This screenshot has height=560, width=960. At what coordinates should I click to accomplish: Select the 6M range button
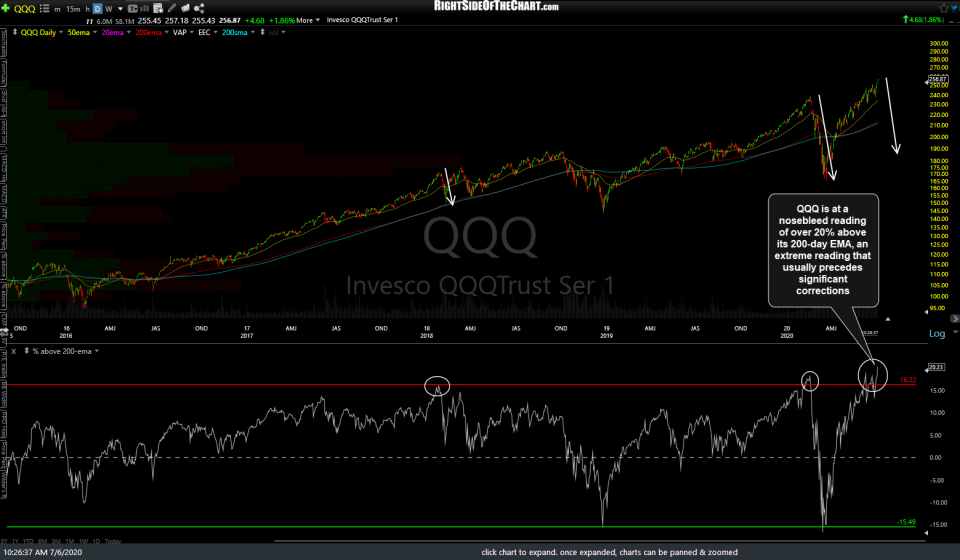pyautogui.click(x=42, y=541)
